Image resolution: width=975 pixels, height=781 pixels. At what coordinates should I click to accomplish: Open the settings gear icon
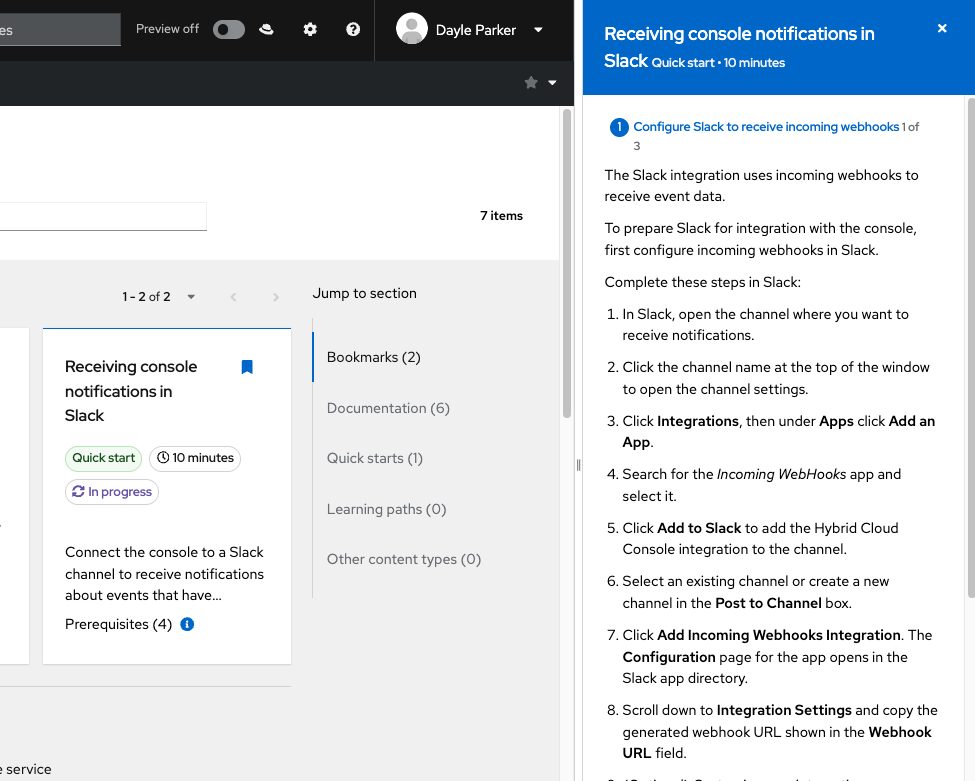tap(310, 30)
